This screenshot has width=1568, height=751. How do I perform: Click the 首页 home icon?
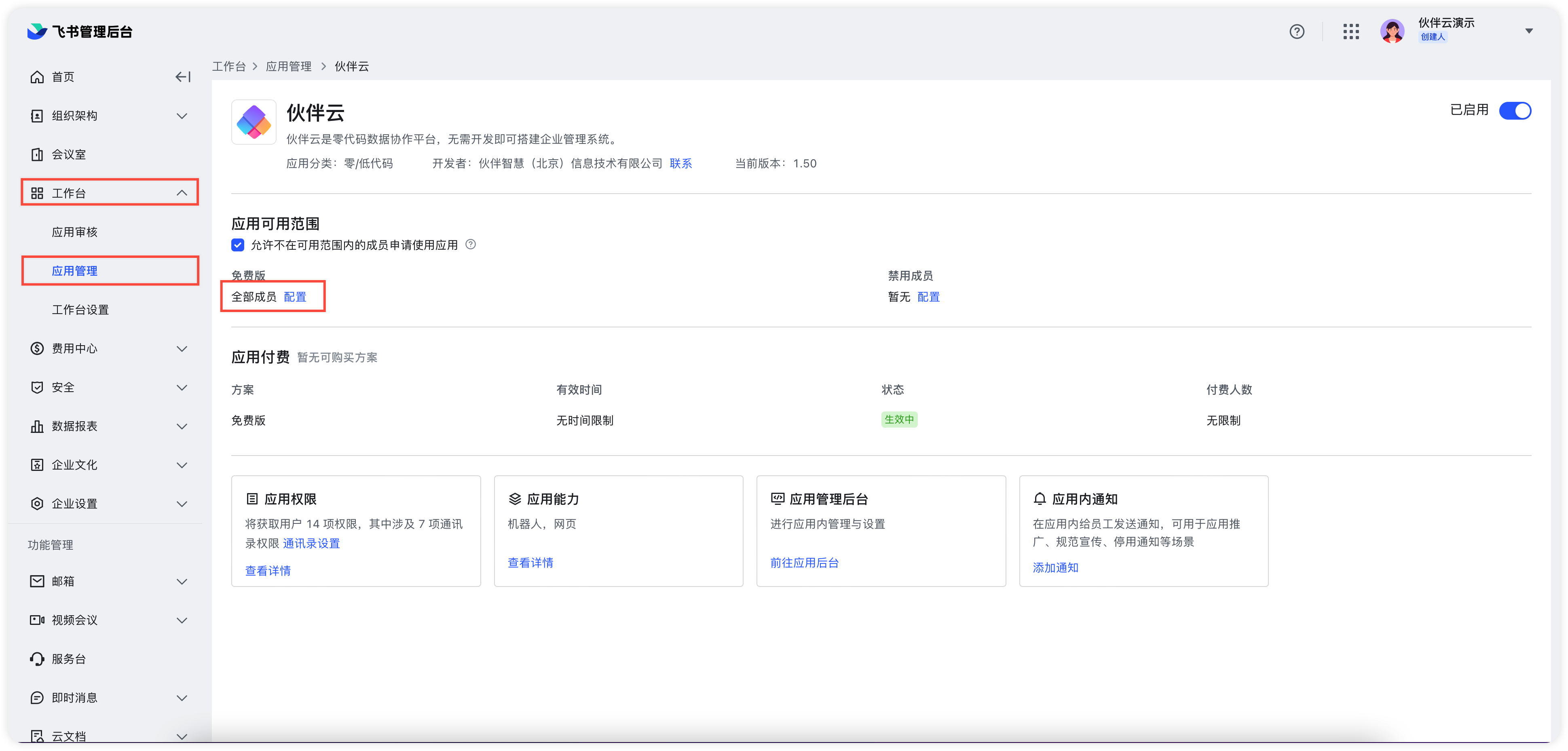click(x=37, y=77)
